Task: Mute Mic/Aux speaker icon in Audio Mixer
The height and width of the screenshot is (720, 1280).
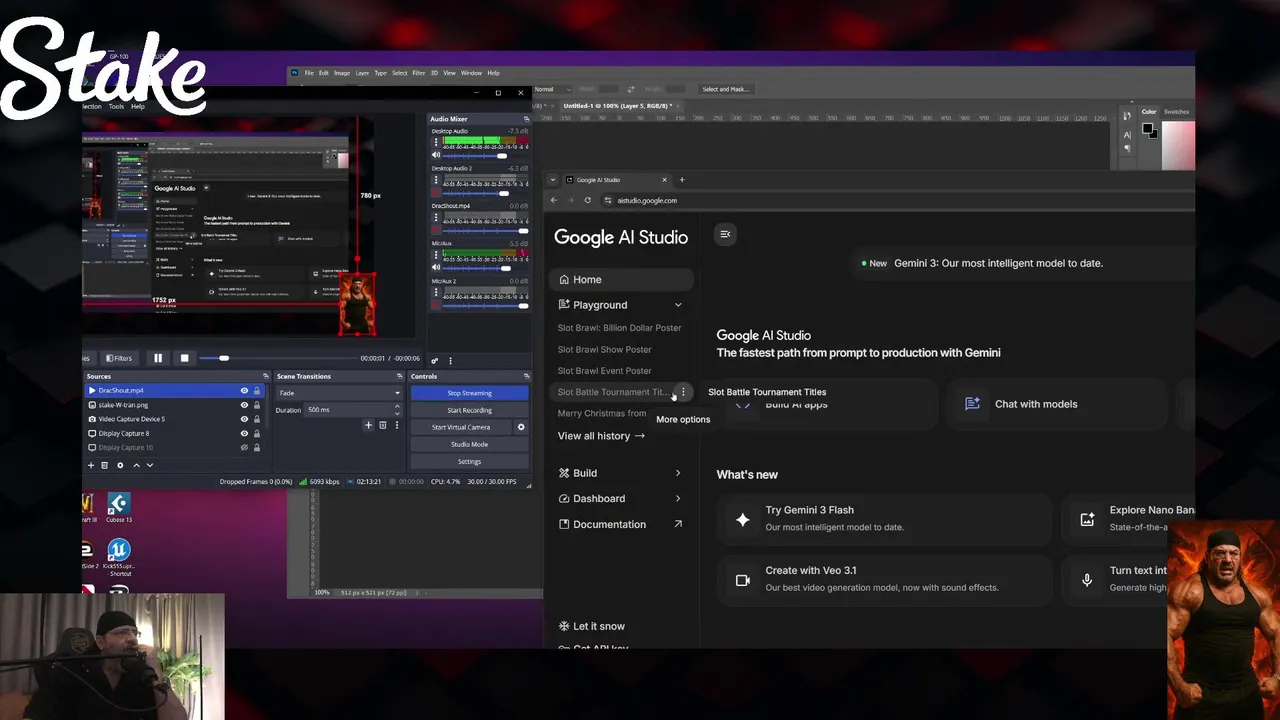Action: [x=436, y=267]
